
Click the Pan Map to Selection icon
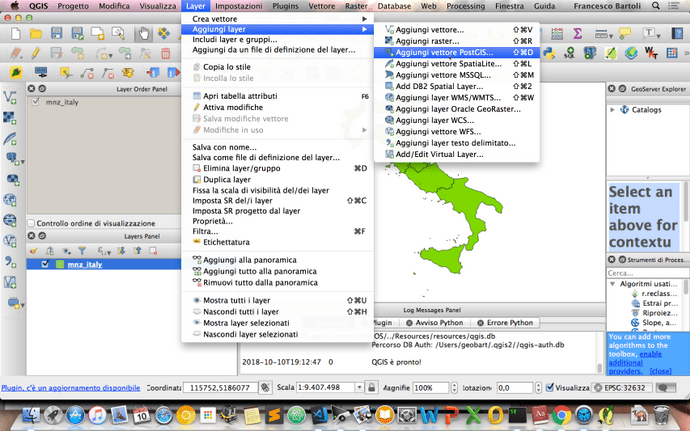pyautogui.click(x=164, y=33)
